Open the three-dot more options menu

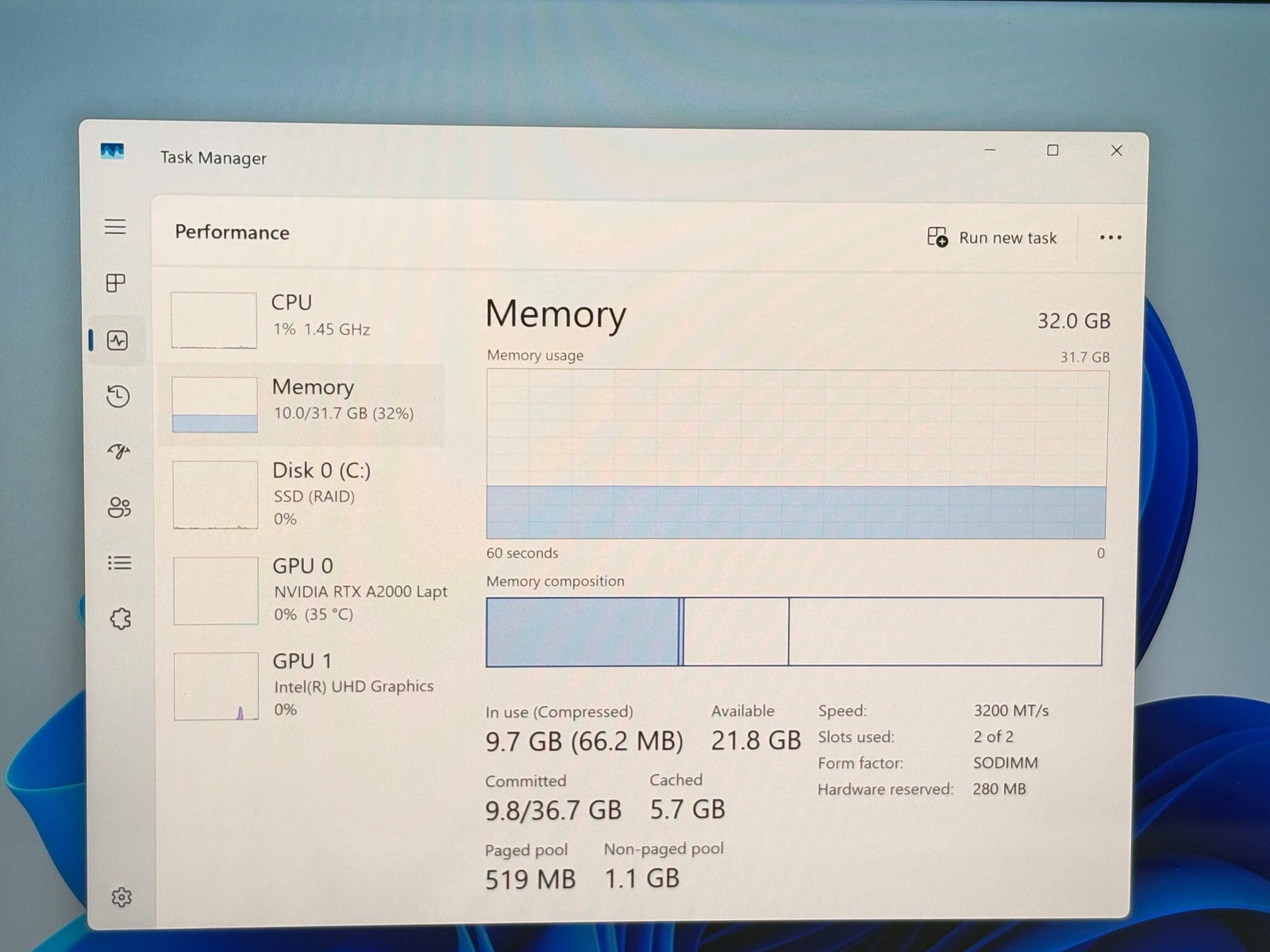click(x=1110, y=237)
